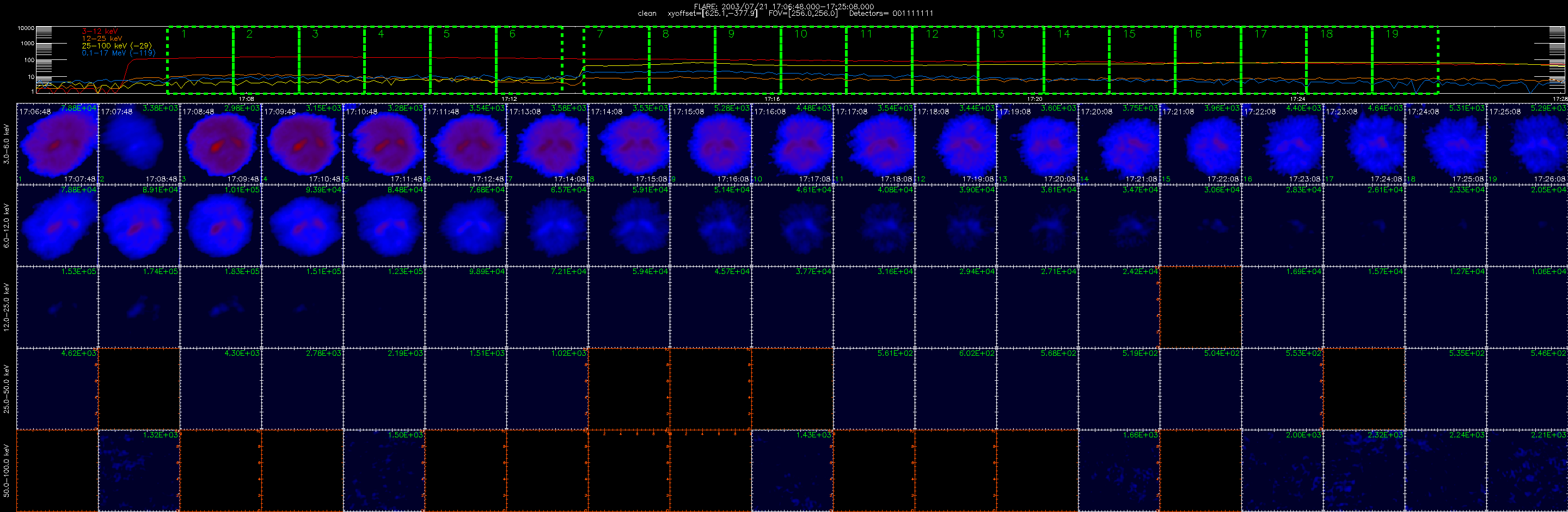This screenshot has width=1568, height=512.
Task: Select time interval 4 on the light curve
Action: (x=397, y=60)
